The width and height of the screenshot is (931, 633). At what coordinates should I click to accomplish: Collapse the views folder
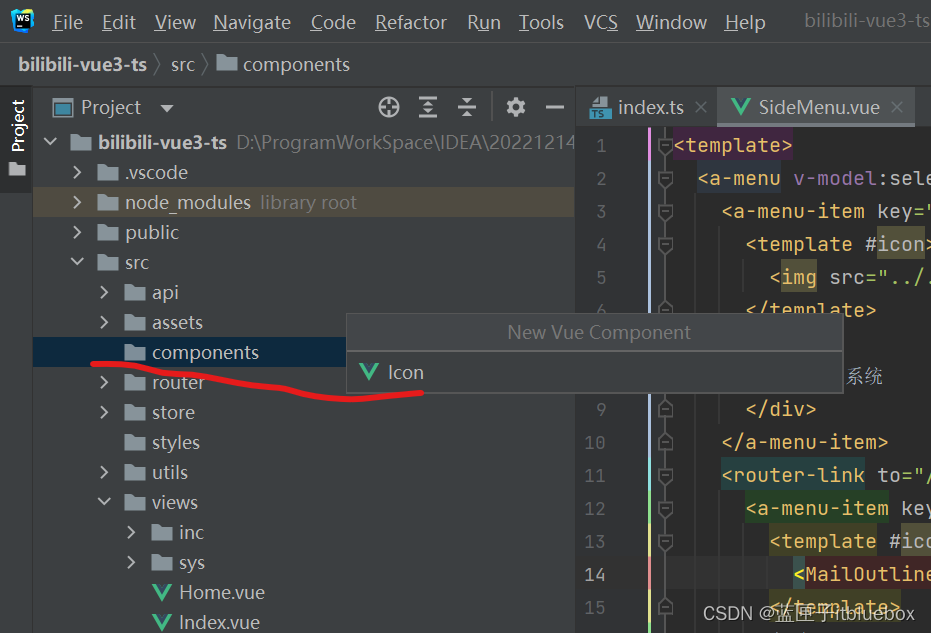tap(104, 502)
